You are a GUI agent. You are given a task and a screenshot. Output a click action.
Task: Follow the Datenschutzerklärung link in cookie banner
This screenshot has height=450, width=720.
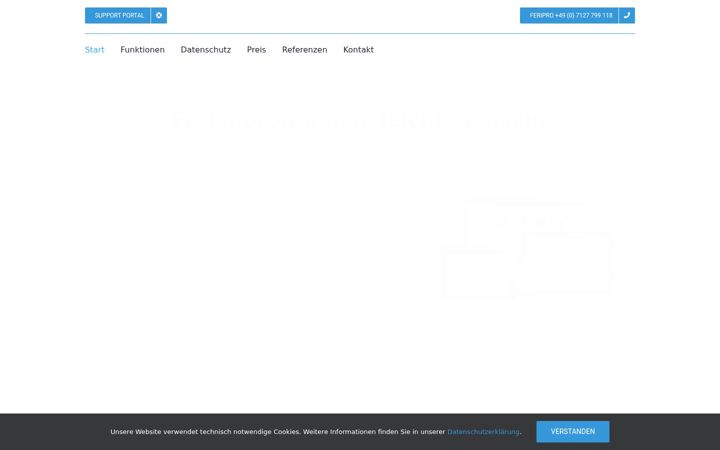(x=483, y=432)
